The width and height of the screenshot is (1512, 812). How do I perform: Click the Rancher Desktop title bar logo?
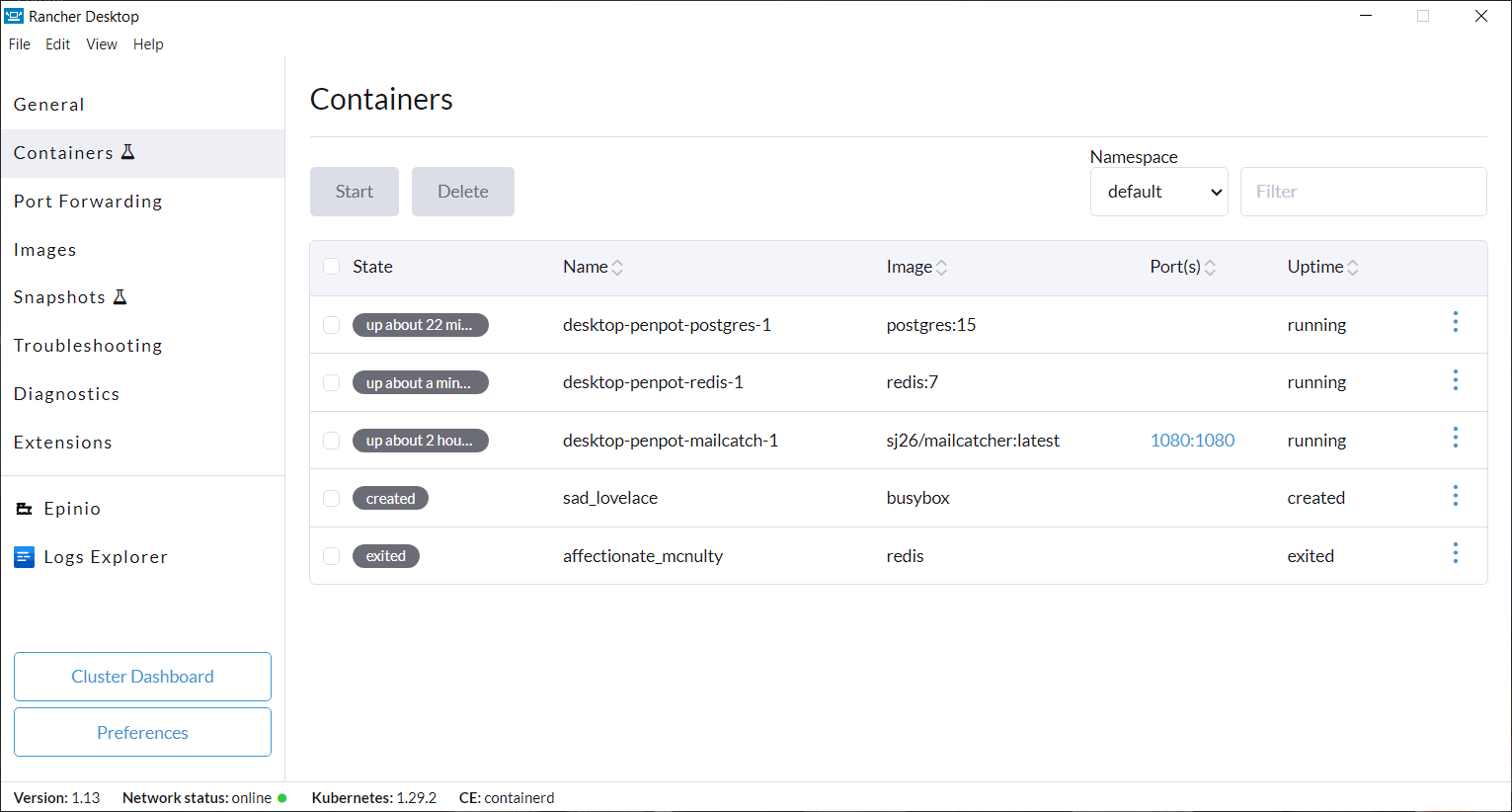(x=14, y=16)
